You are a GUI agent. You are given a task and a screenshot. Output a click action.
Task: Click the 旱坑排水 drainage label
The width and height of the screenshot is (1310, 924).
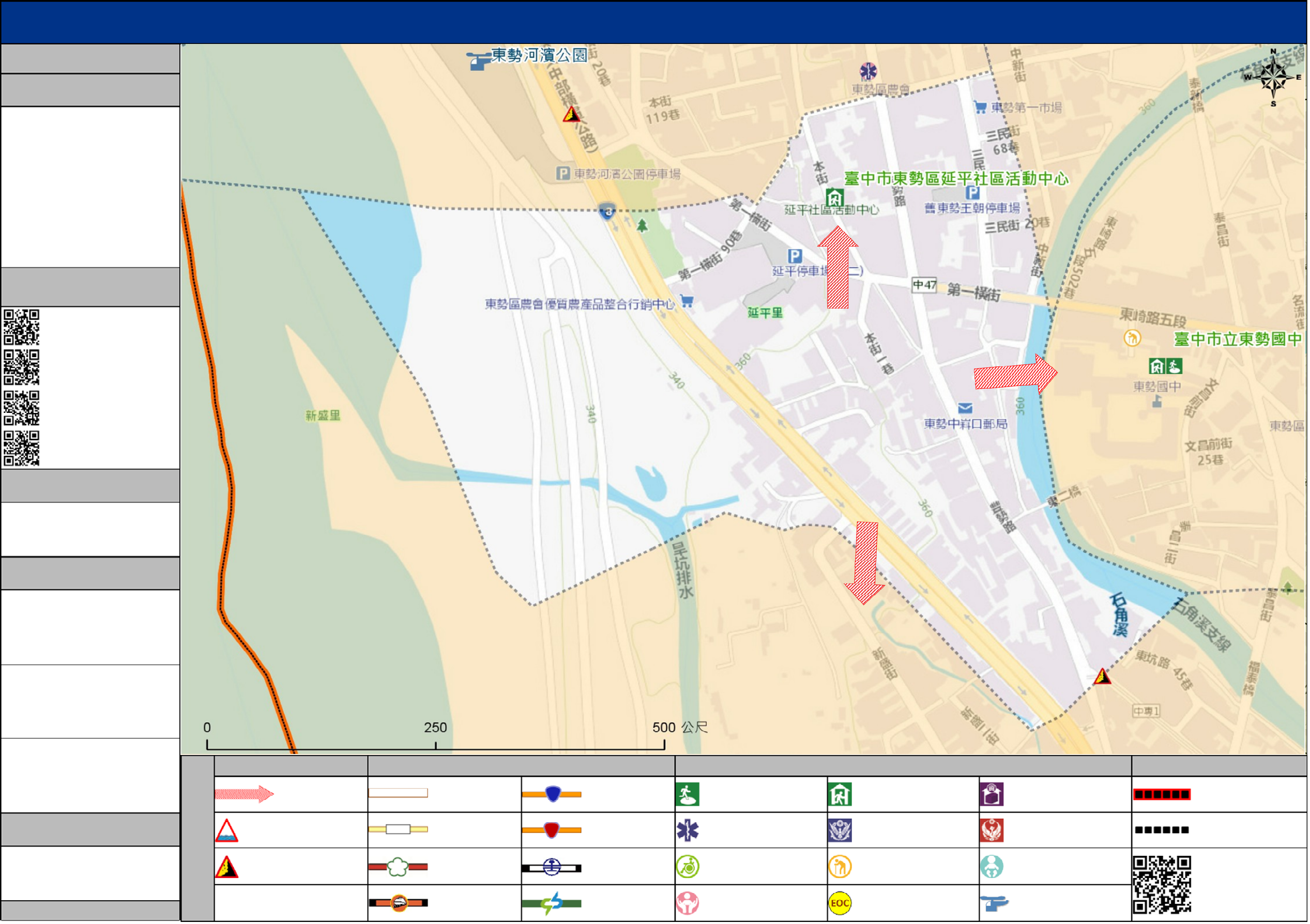tap(682, 571)
